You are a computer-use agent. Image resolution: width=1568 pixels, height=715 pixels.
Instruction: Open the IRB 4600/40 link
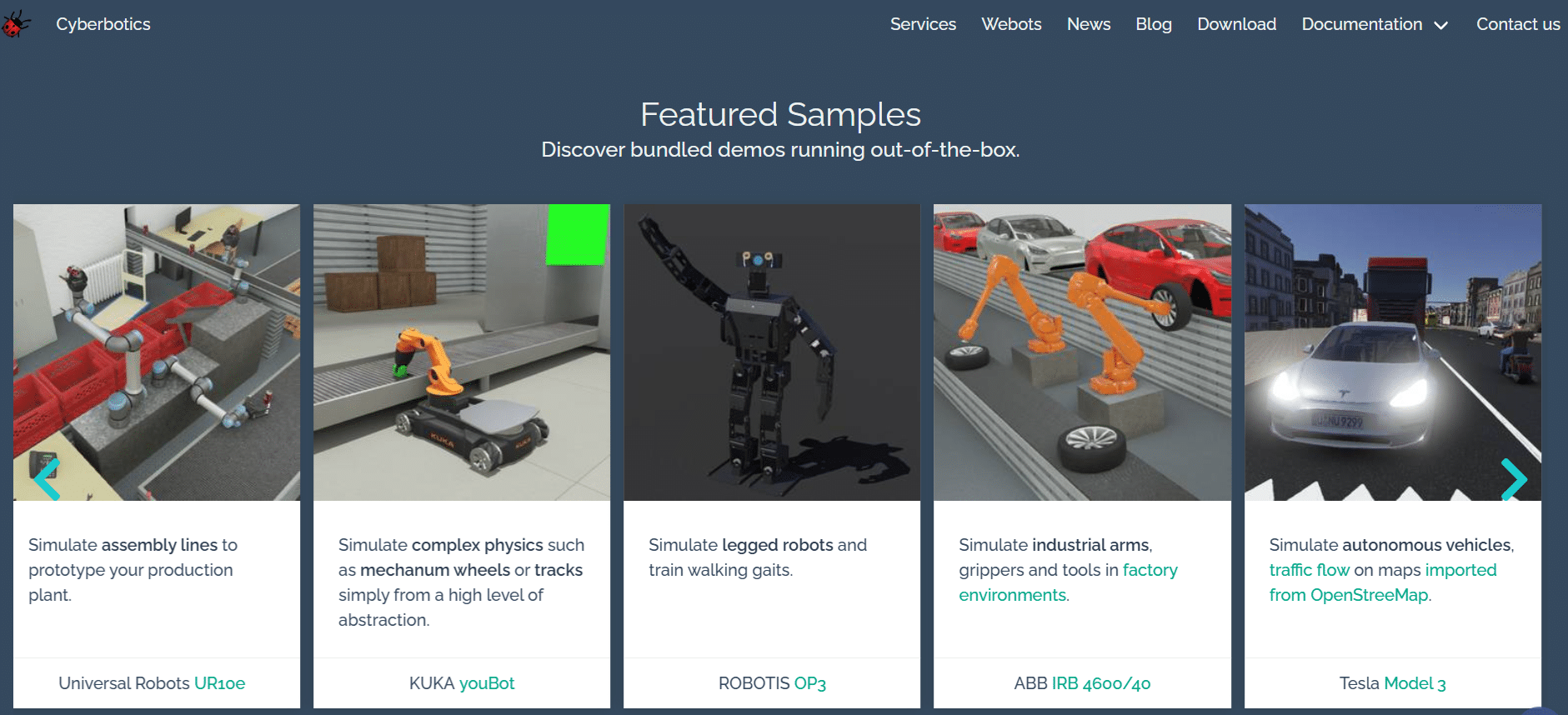(x=1101, y=683)
